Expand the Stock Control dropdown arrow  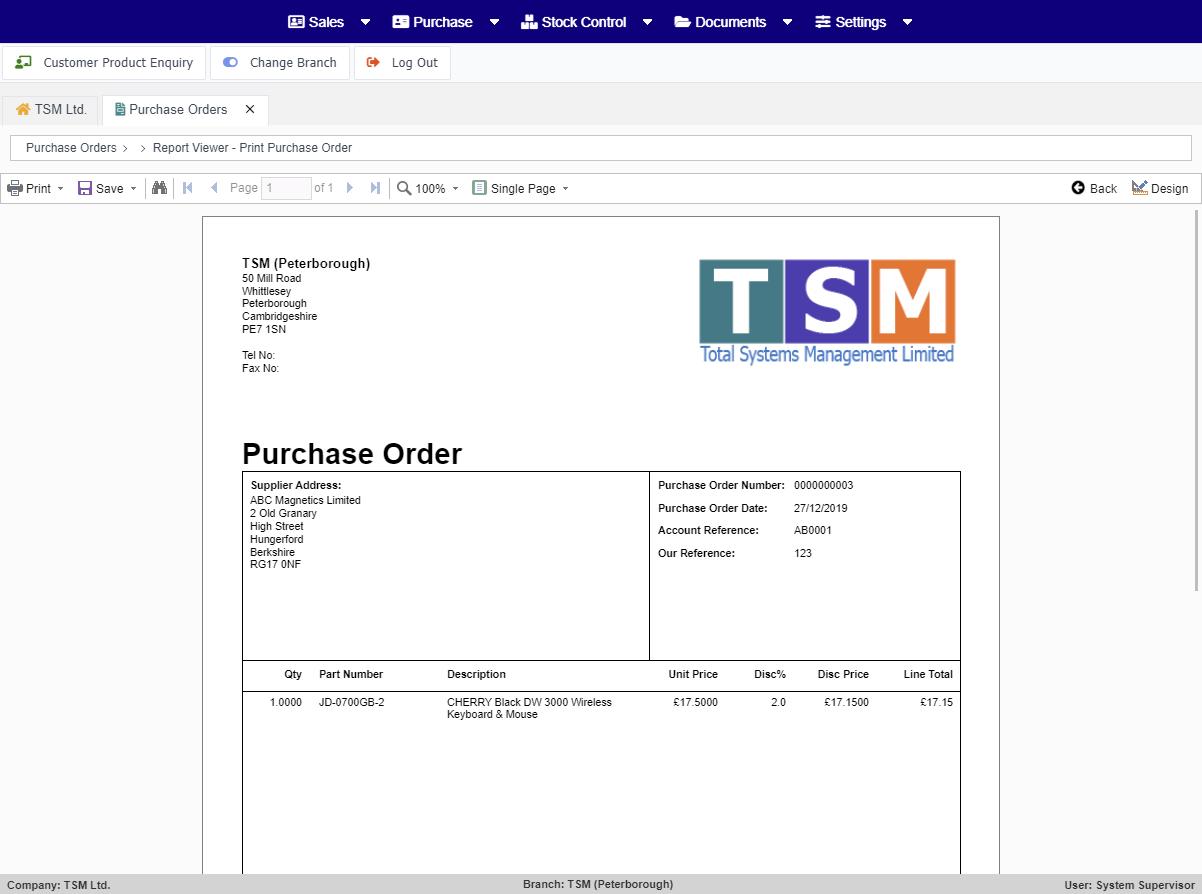click(x=647, y=22)
